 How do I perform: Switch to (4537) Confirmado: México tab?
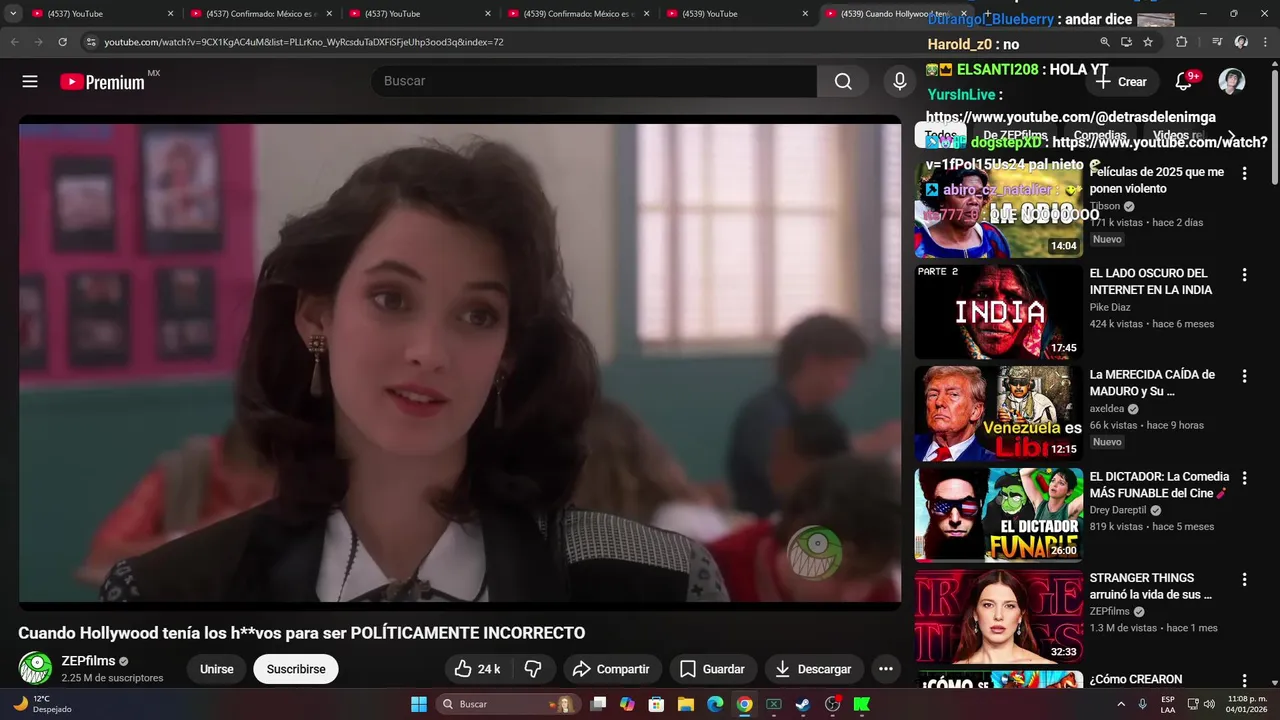260,14
